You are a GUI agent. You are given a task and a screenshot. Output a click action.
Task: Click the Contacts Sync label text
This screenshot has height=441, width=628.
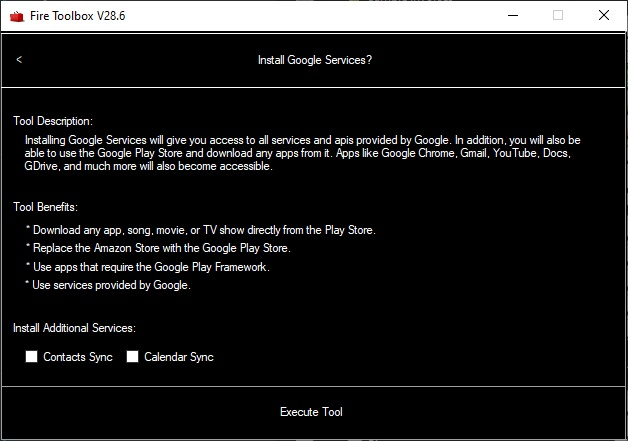(78, 357)
